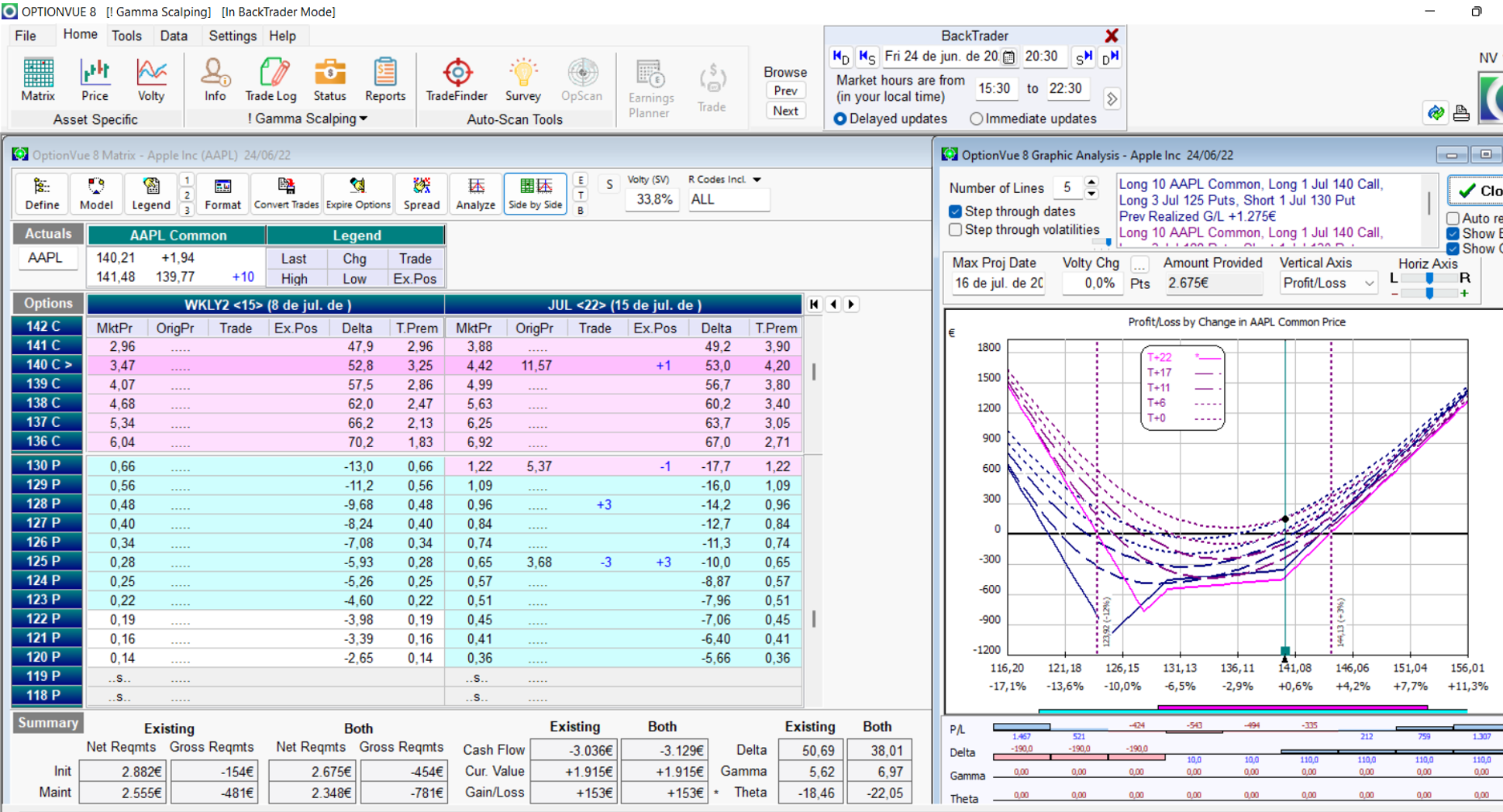Click the Max Proj Date field
The image size is (1503, 812).
click(998, 284)
